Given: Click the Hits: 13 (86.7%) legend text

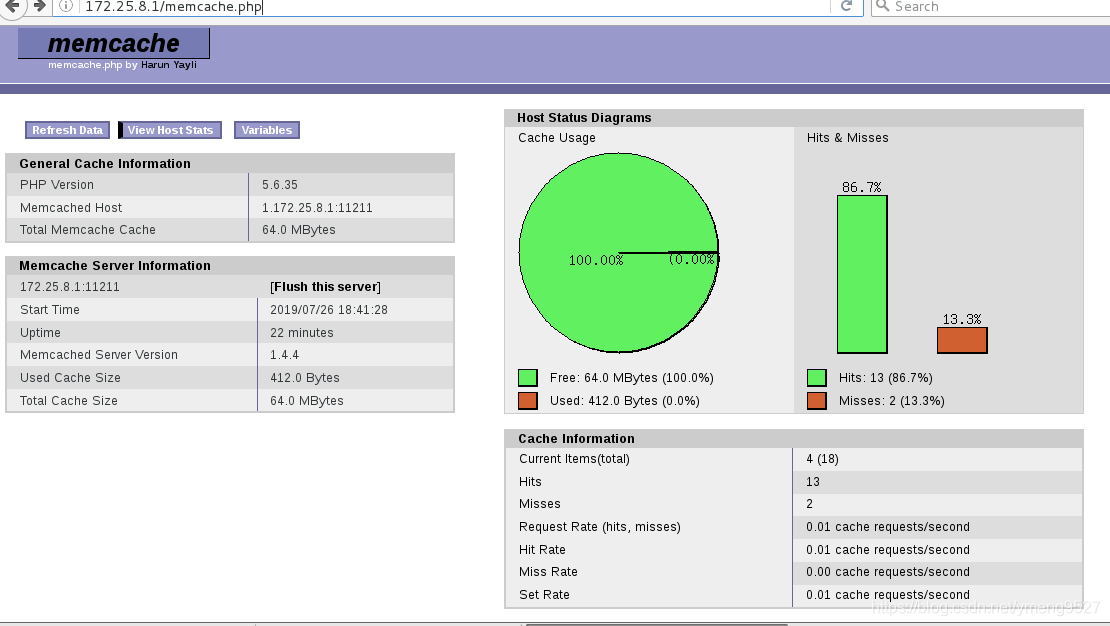Looking at the screenshot, I should tap(886, 378).
